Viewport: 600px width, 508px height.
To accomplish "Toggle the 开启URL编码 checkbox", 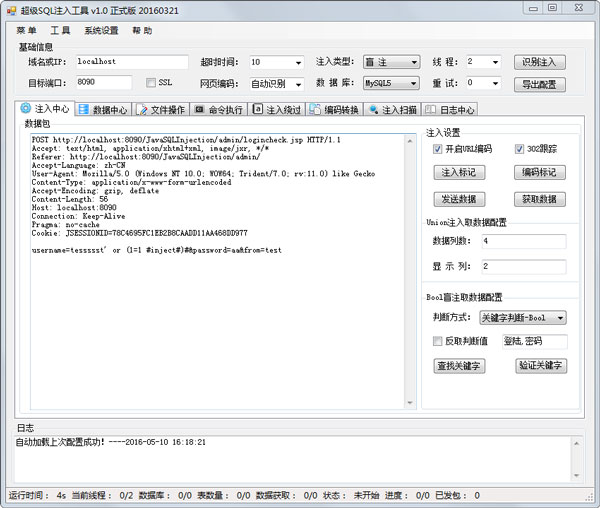I will (438, 149).
